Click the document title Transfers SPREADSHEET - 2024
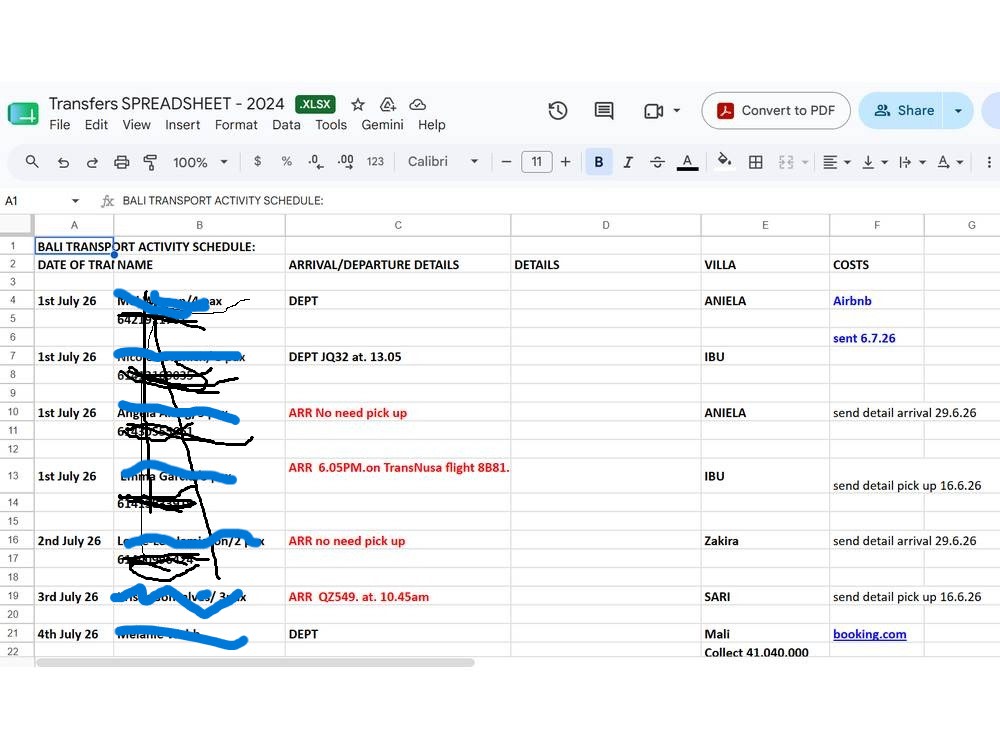 pyautogui.click(x=166, y=104)
